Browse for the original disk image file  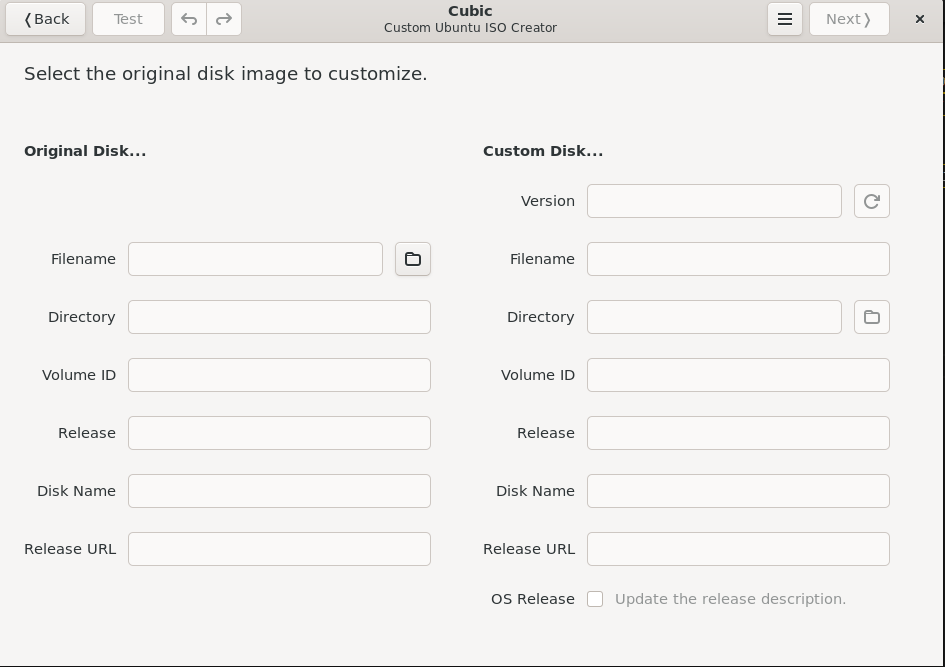click(x=413, y=259)
